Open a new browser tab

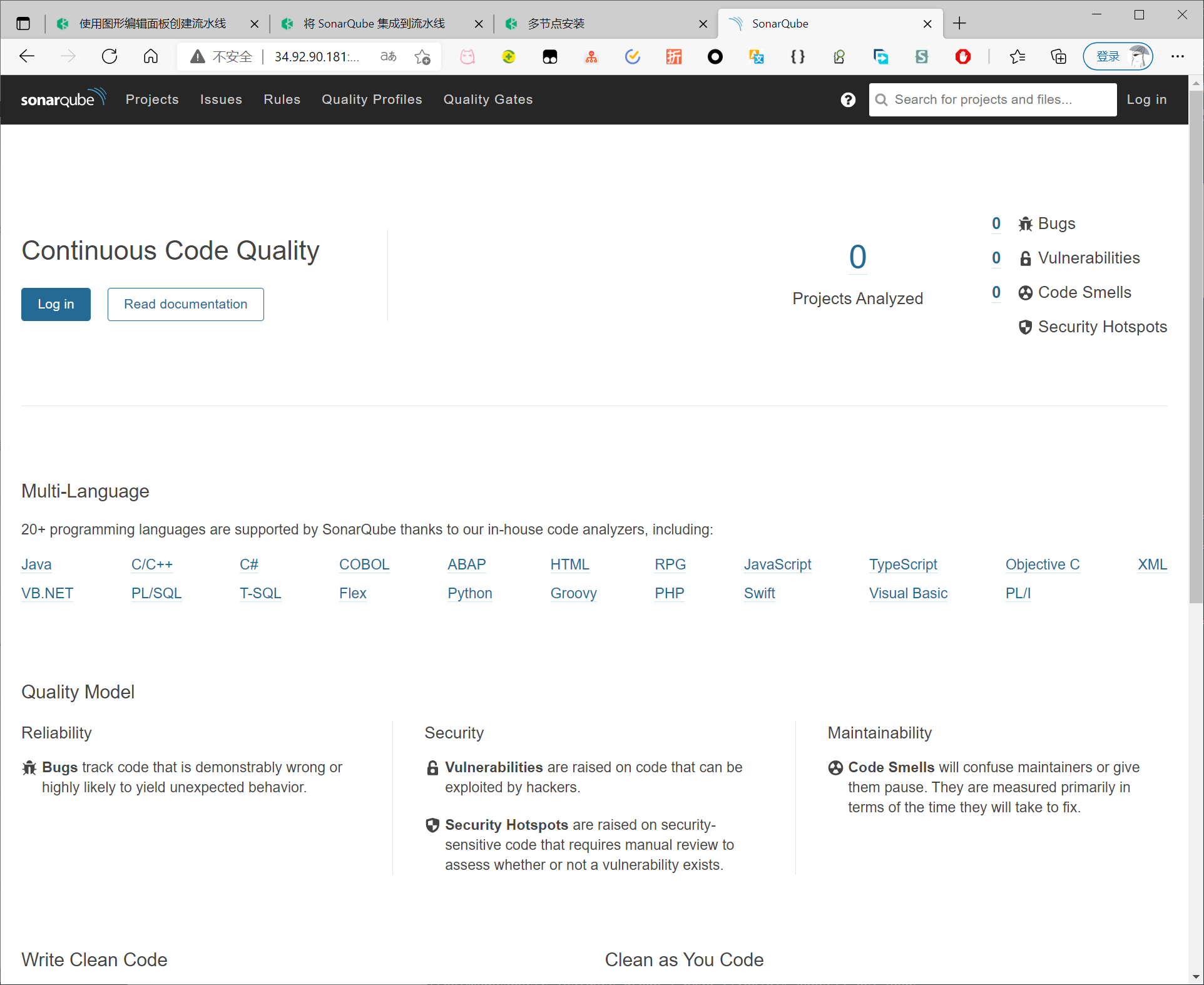pos(959,24)
